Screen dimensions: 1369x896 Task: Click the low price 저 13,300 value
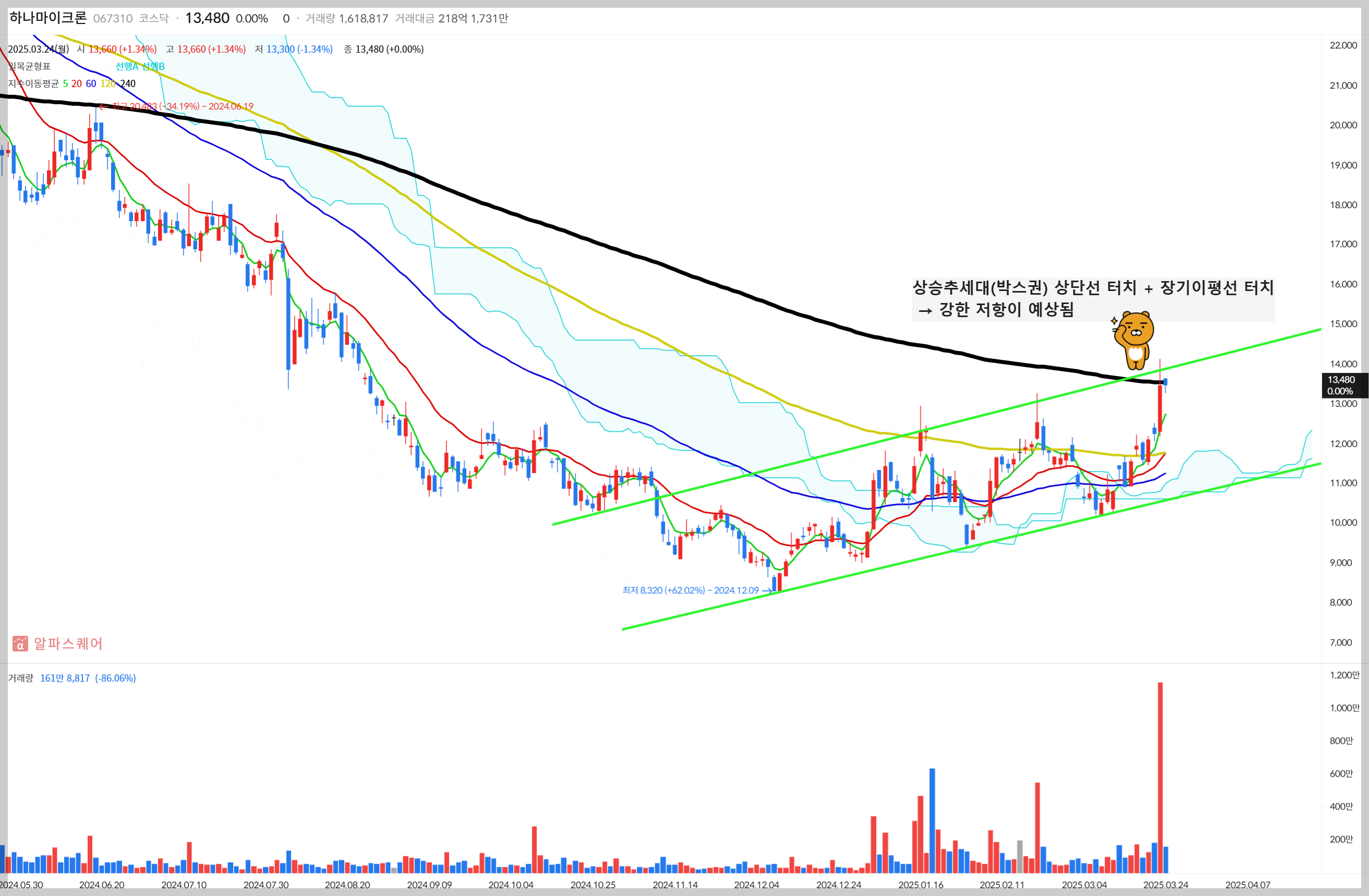[294, 49]
